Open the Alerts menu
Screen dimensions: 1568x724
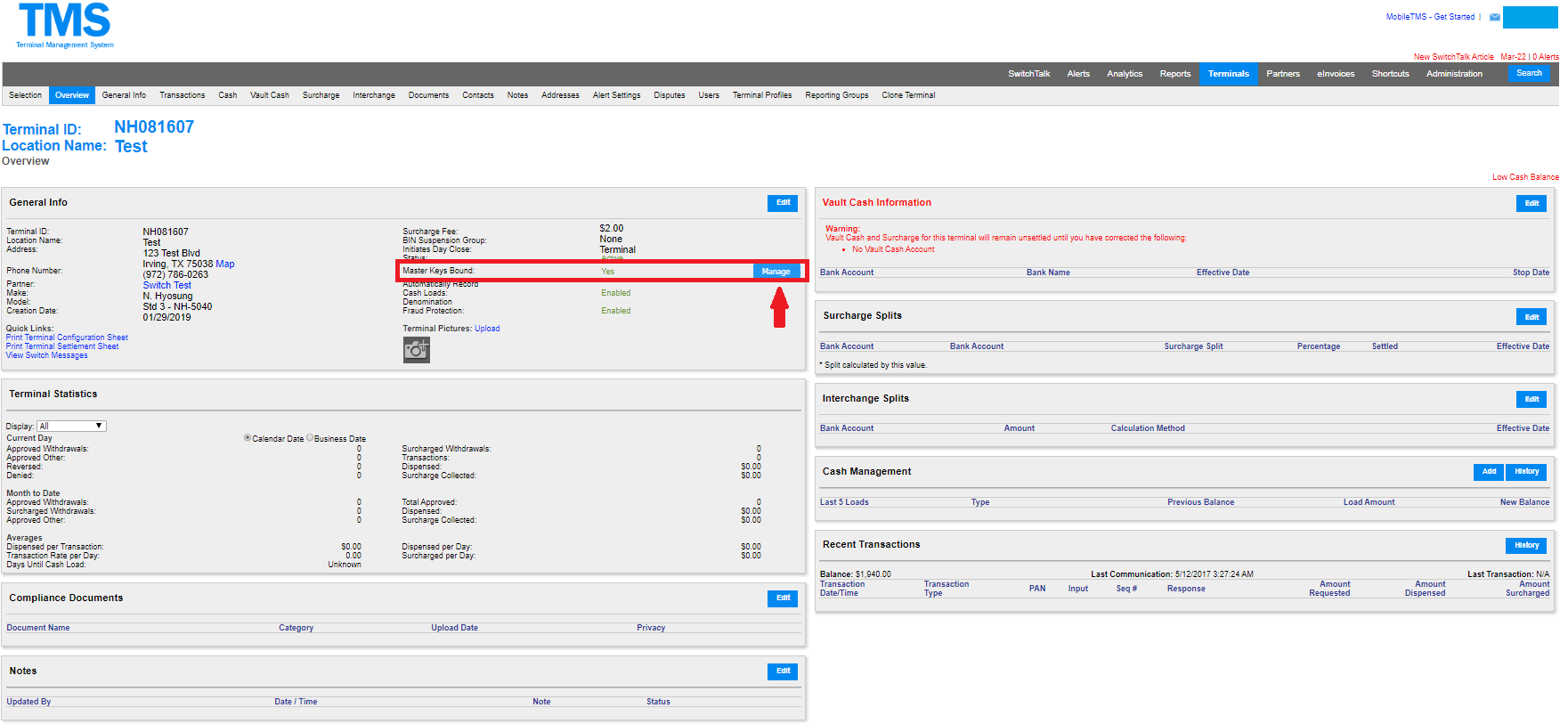pos(1078,74)
